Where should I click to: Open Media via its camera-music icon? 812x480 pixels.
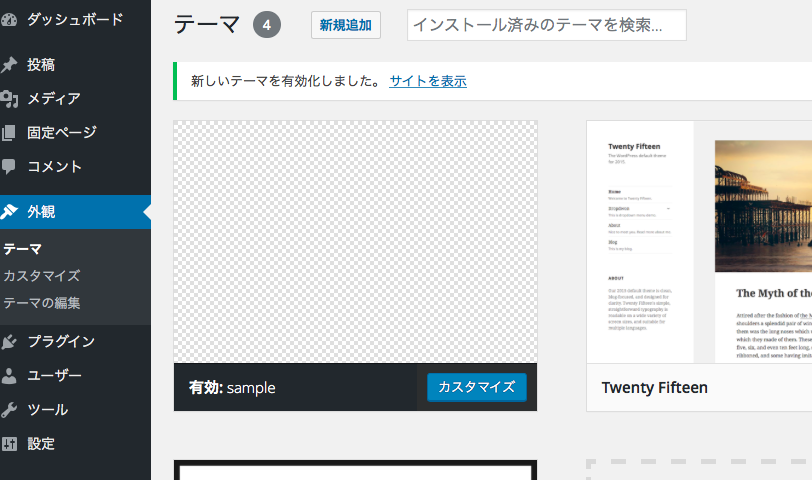(x=9, y=99)
